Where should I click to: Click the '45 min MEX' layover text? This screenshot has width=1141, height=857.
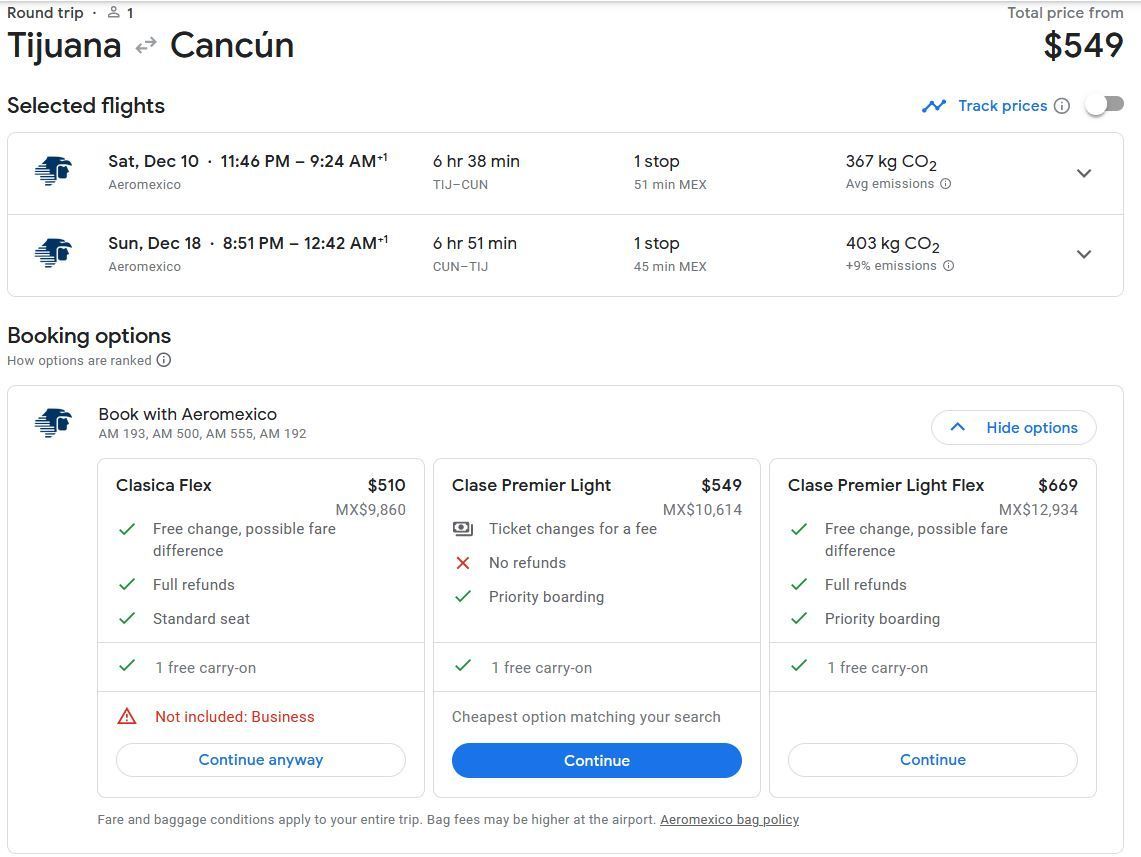click(x=670, y=267)
